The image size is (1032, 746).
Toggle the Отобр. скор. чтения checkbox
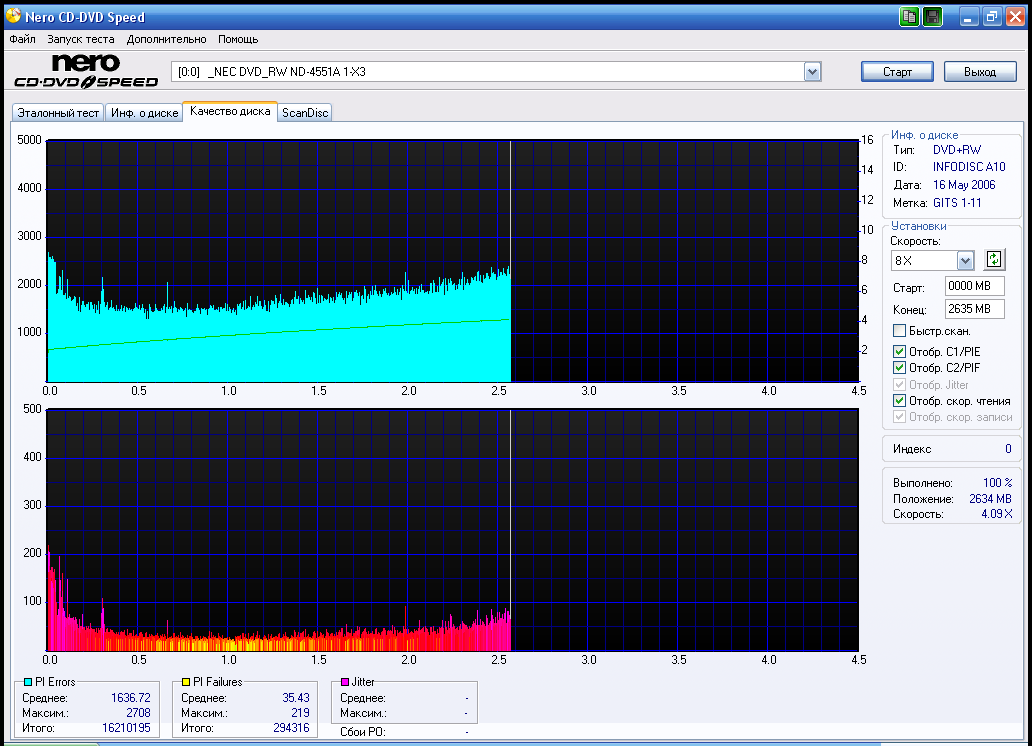pyautogui.click(x=899, y=401)
